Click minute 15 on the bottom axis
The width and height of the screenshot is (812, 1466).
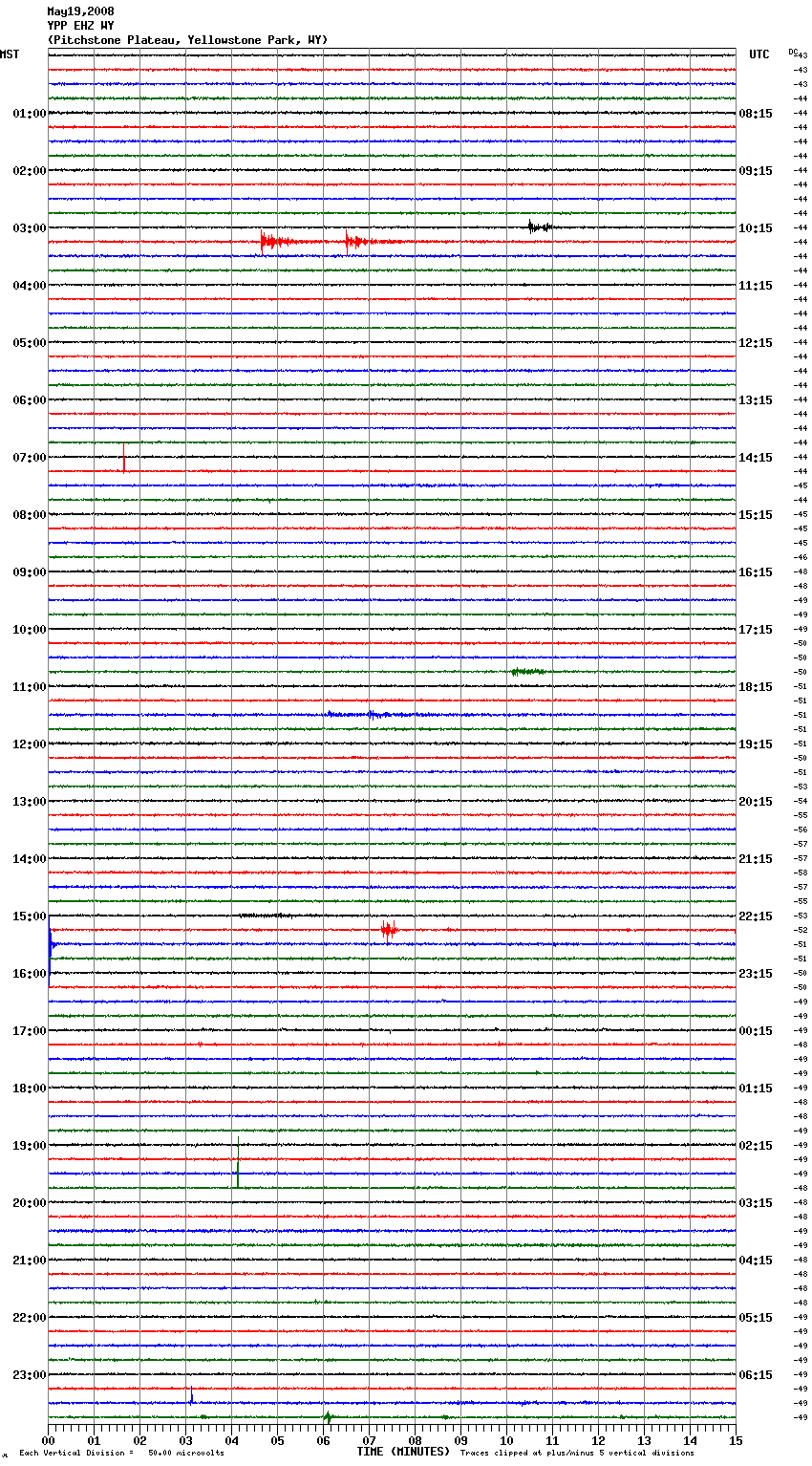(736, 1440)
